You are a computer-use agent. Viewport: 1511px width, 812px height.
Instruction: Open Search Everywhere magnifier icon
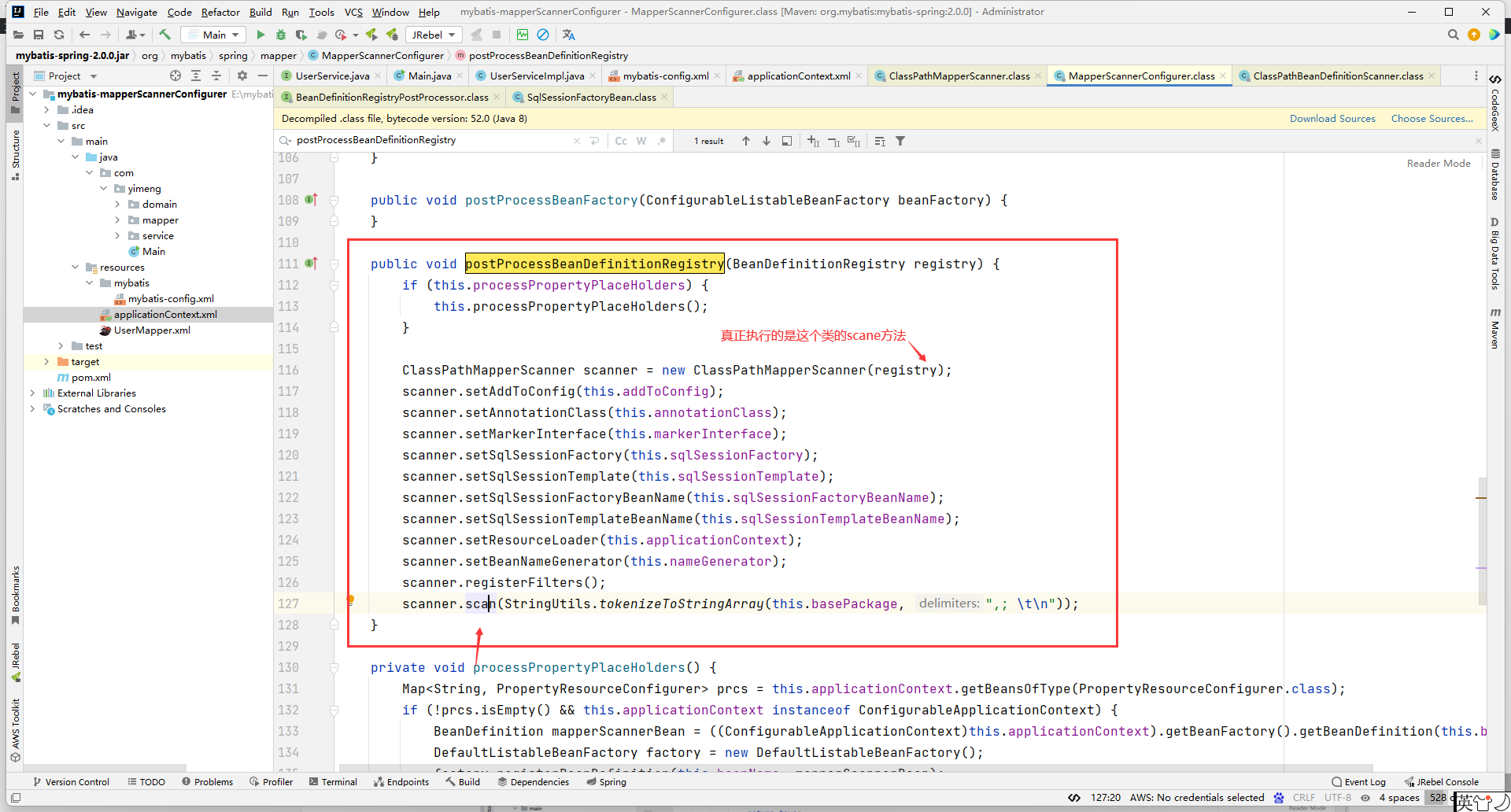[1453, 35]
